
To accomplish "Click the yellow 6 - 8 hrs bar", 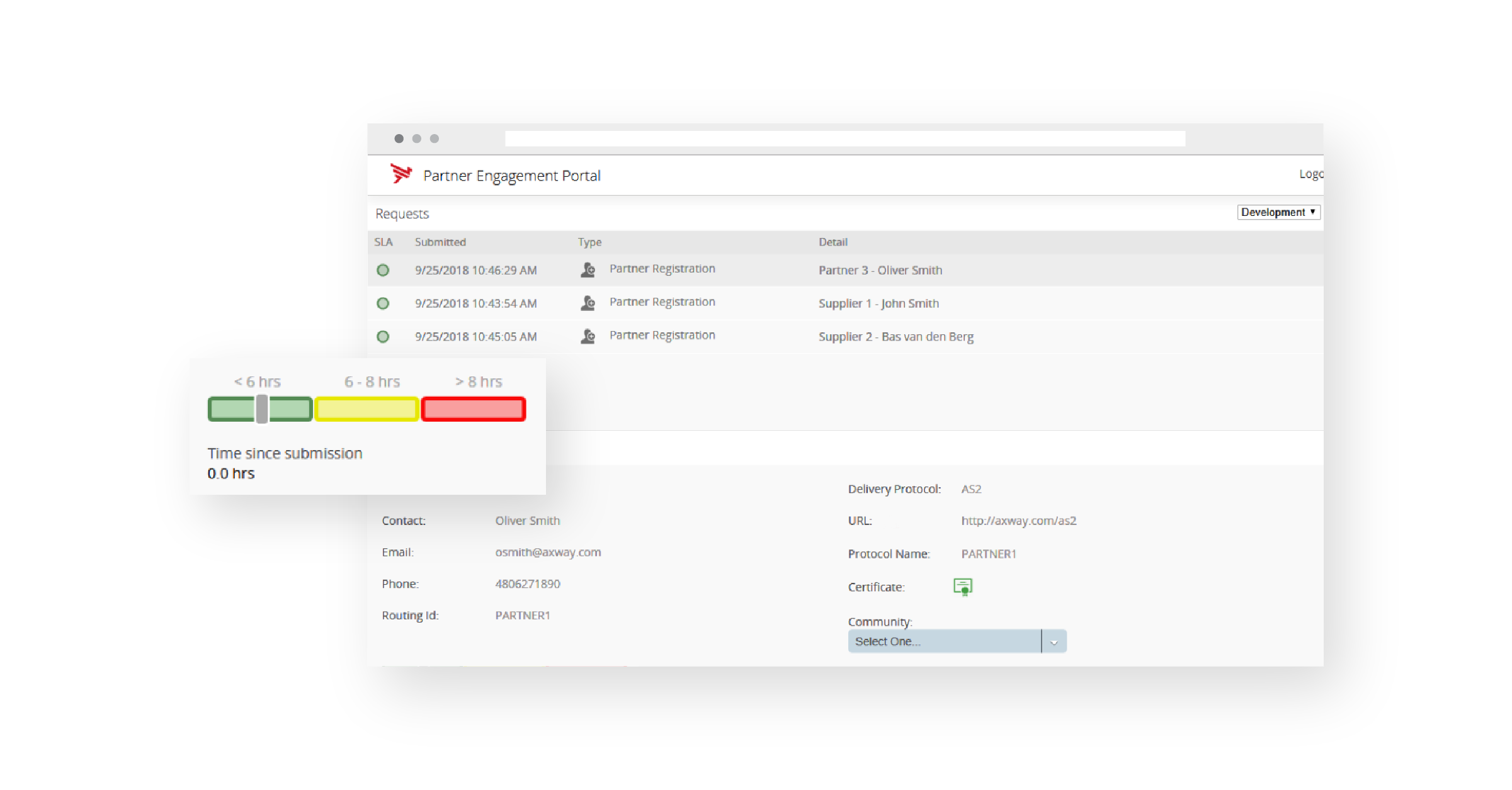I will click(367, 409).
